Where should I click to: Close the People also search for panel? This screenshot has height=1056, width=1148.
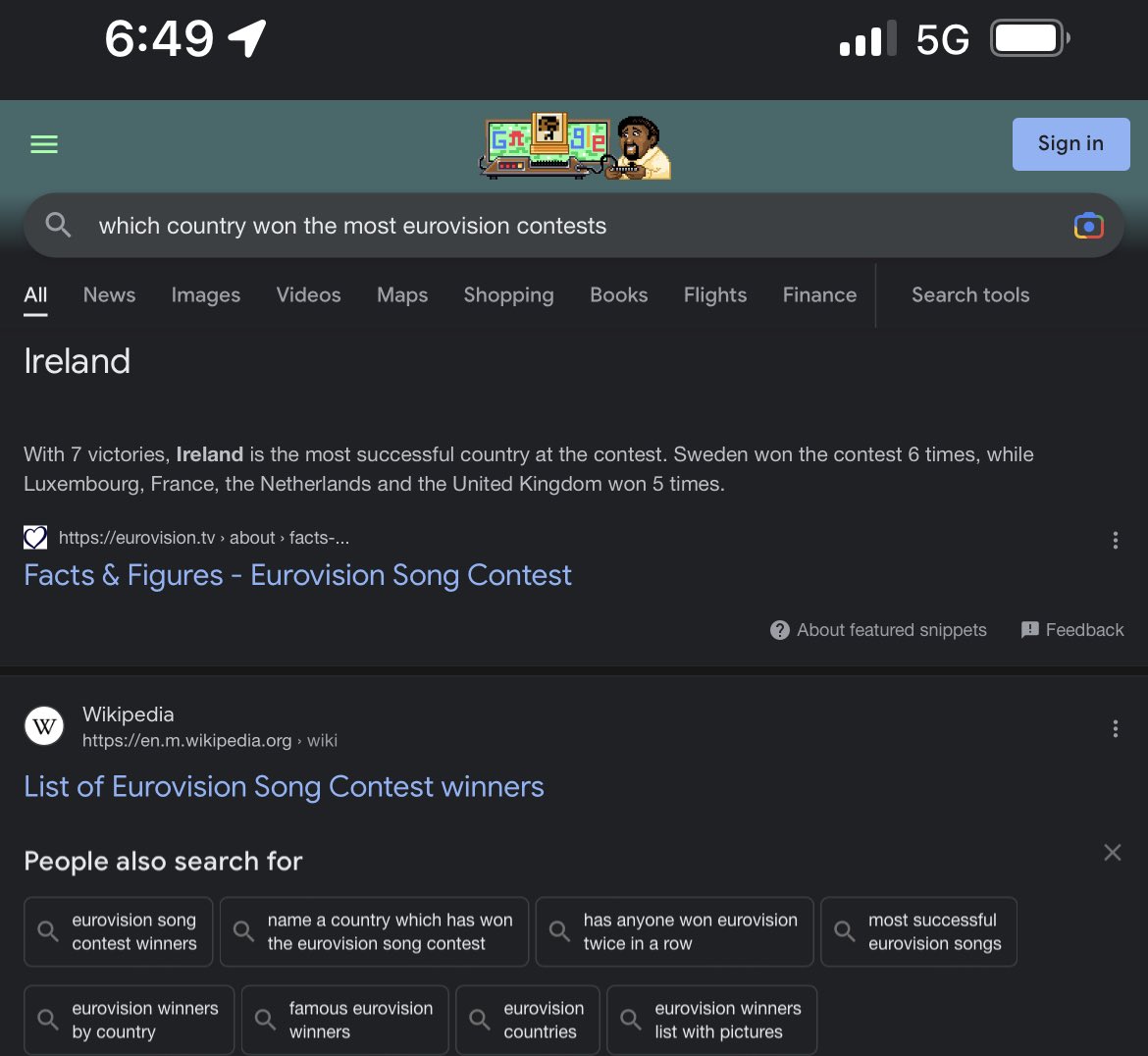[1112, 853]
